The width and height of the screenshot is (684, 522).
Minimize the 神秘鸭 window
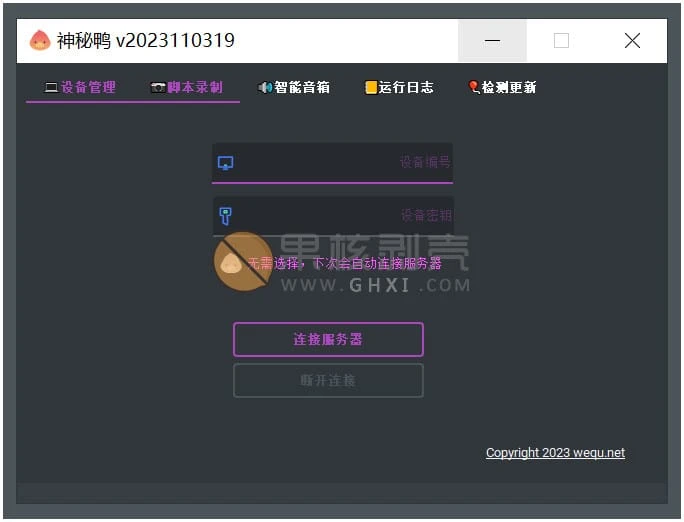(x=492, y=41)
